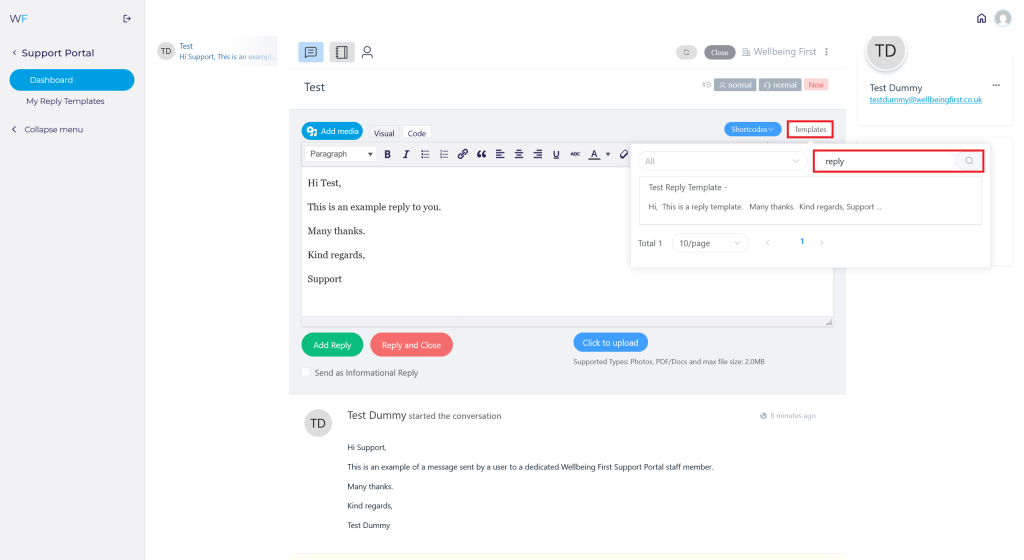Screen dimensions: 1024x560
Task: Click the blockquote icon
Action: tap(481, 154)
